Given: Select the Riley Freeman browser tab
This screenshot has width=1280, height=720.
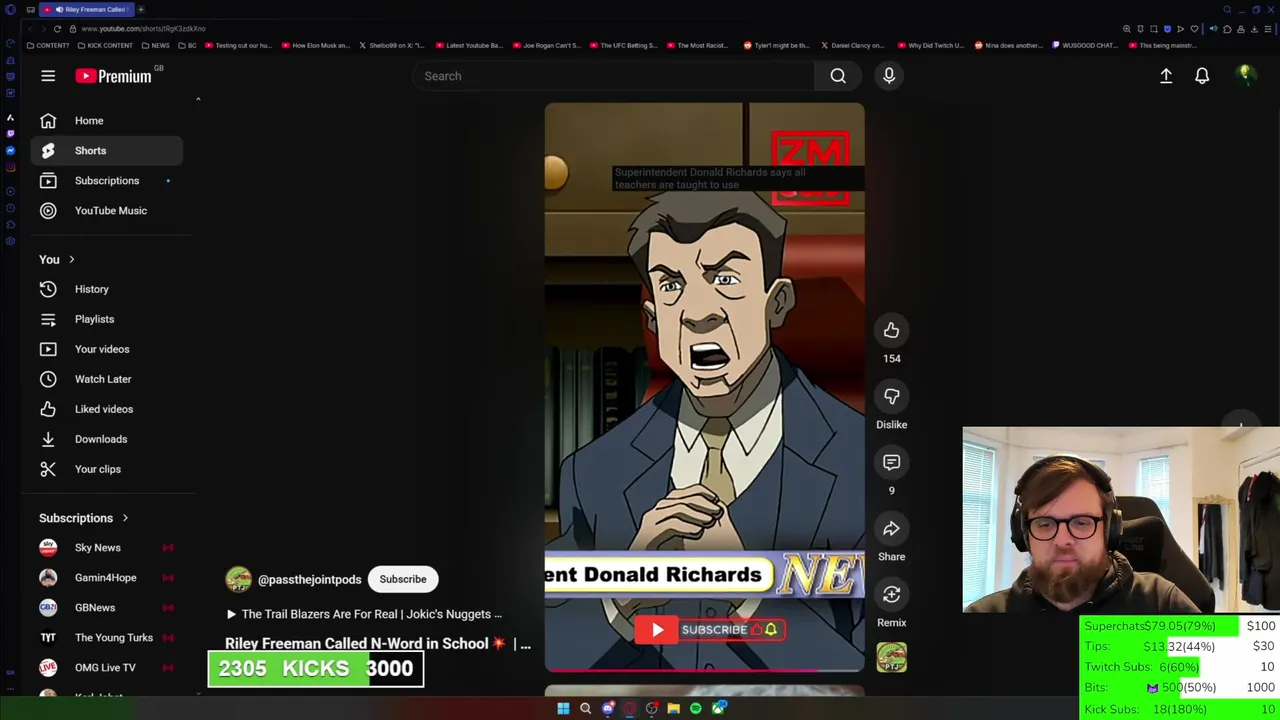Looking at the screenshot, I should coord(85,9).
